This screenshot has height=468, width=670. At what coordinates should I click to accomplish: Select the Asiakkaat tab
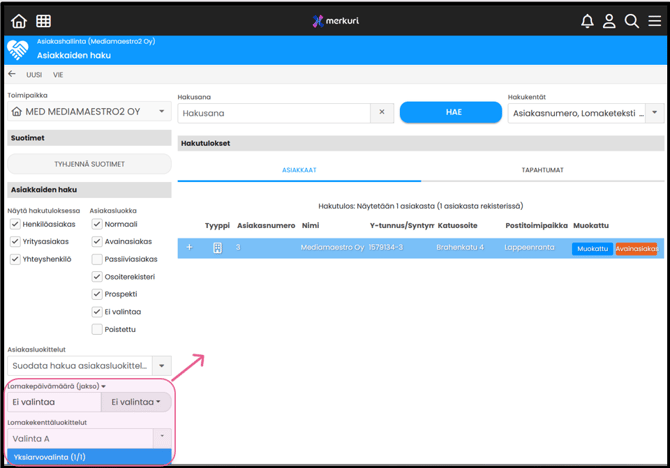pyautogui.click(x=299, y=170)
